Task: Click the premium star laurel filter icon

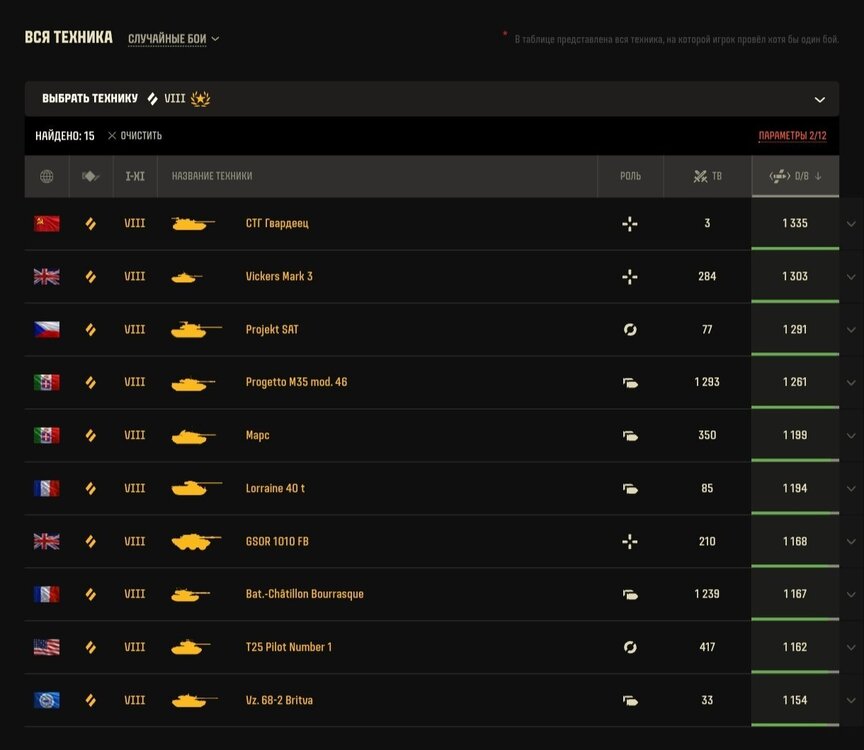Action: point(201,99)
